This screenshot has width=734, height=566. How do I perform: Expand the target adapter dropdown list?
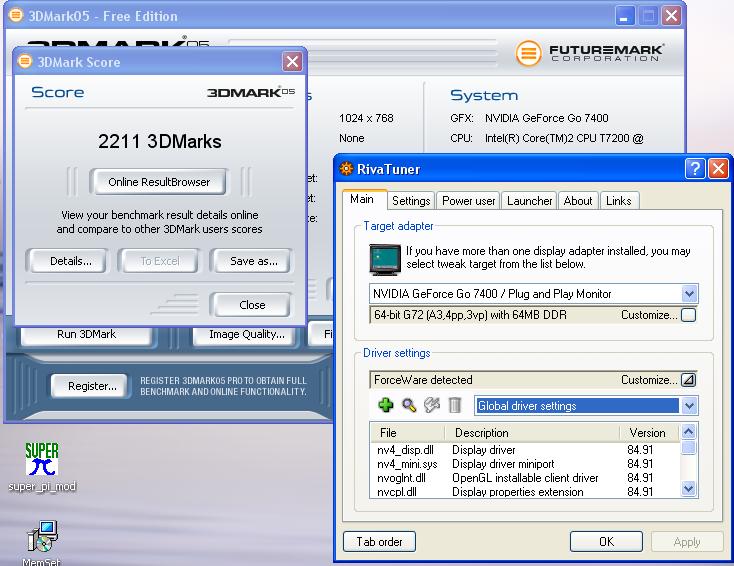tap(689, 294)
